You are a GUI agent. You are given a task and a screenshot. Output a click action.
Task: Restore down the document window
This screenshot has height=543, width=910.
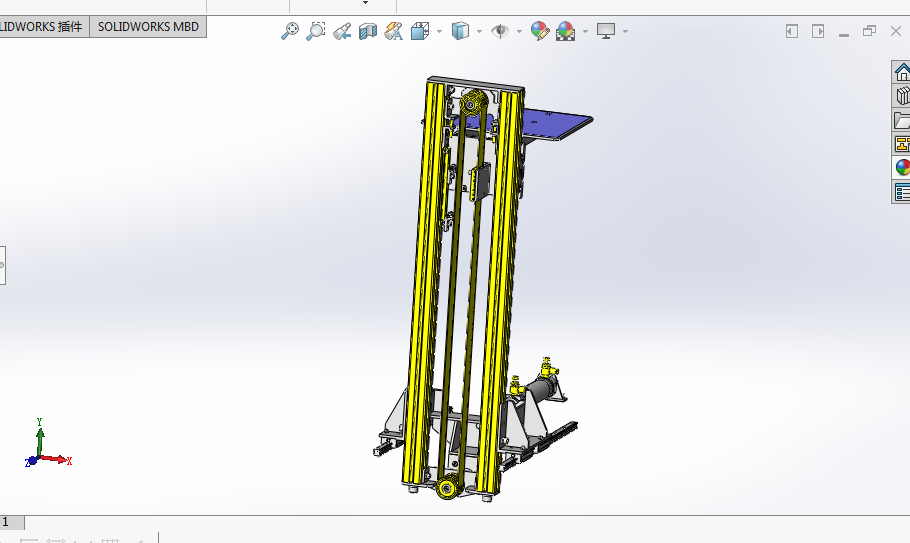point(869,31)
